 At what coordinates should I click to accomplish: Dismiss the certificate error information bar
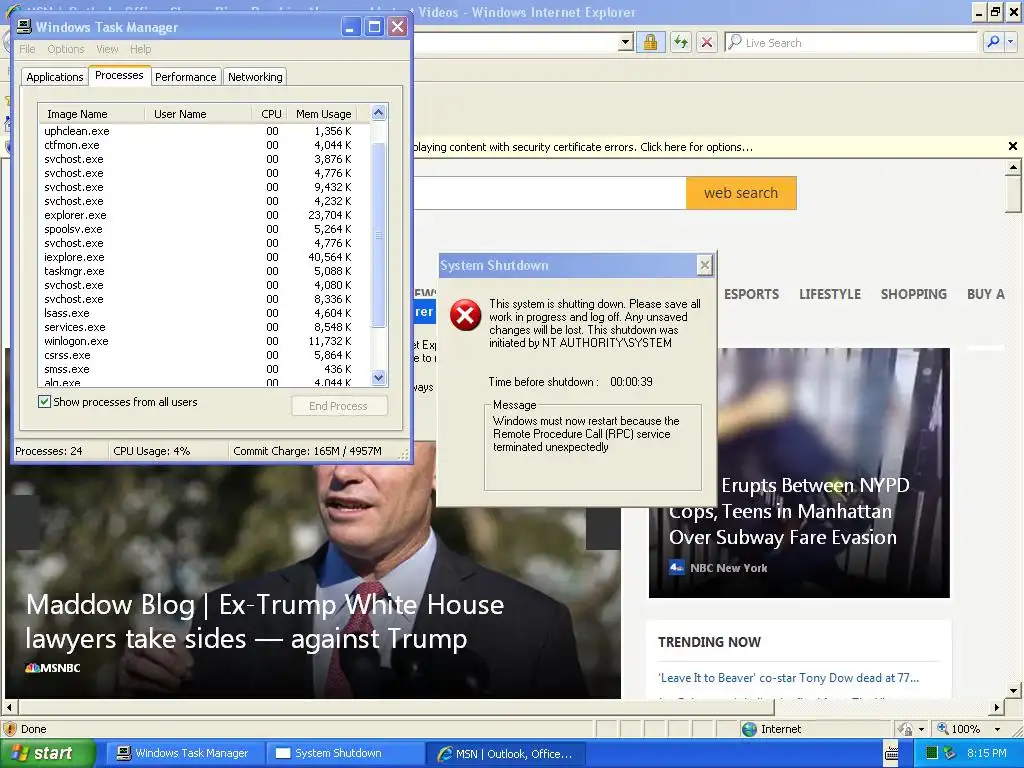click(x=1012, y=146)
